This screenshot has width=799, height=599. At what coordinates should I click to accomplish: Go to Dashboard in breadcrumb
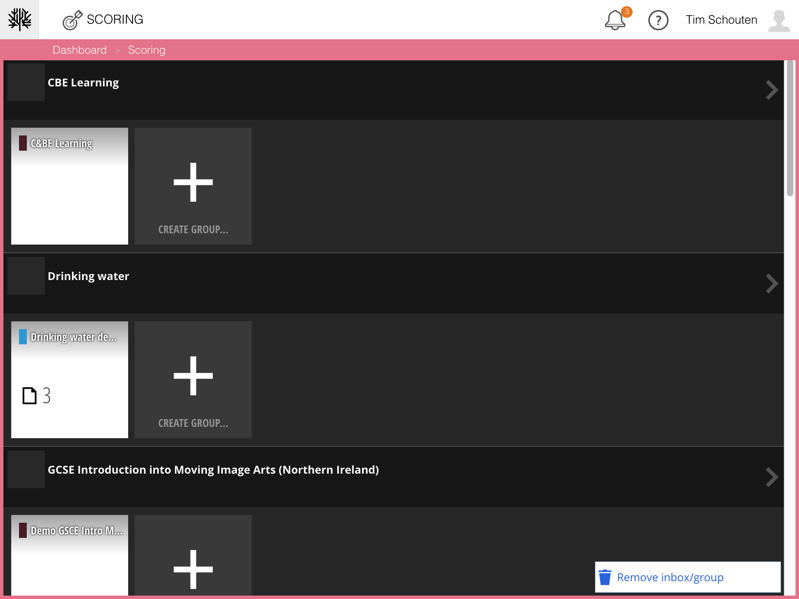[x=79, y=50]
